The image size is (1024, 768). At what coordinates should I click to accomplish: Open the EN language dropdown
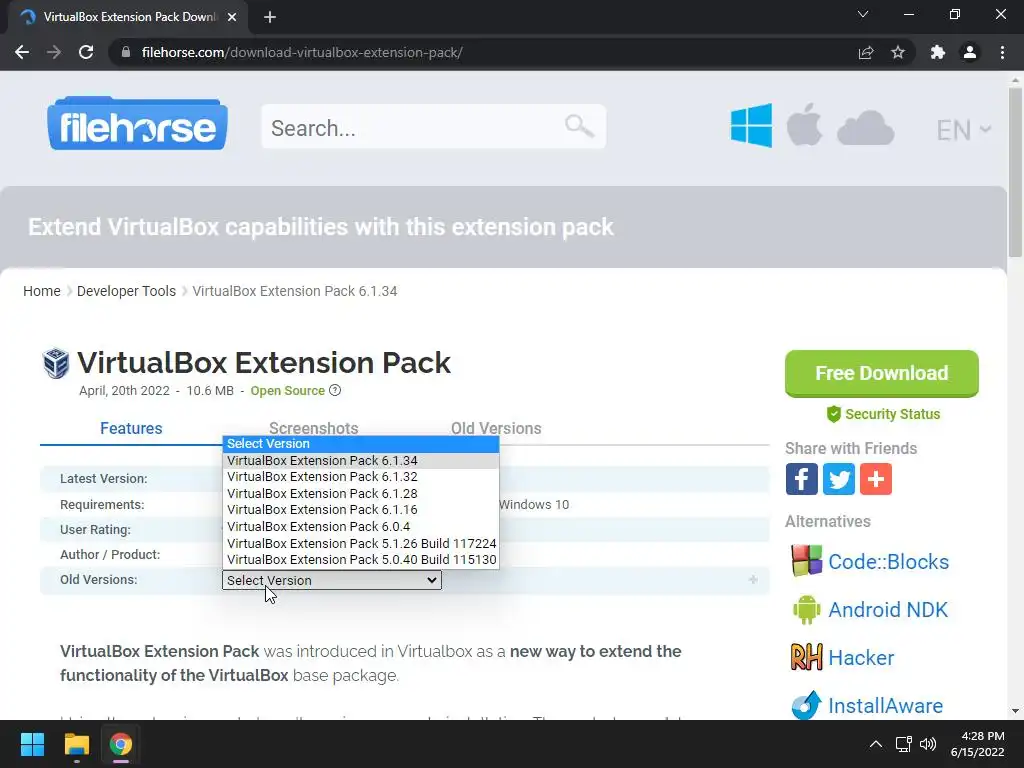pos(963,130)
